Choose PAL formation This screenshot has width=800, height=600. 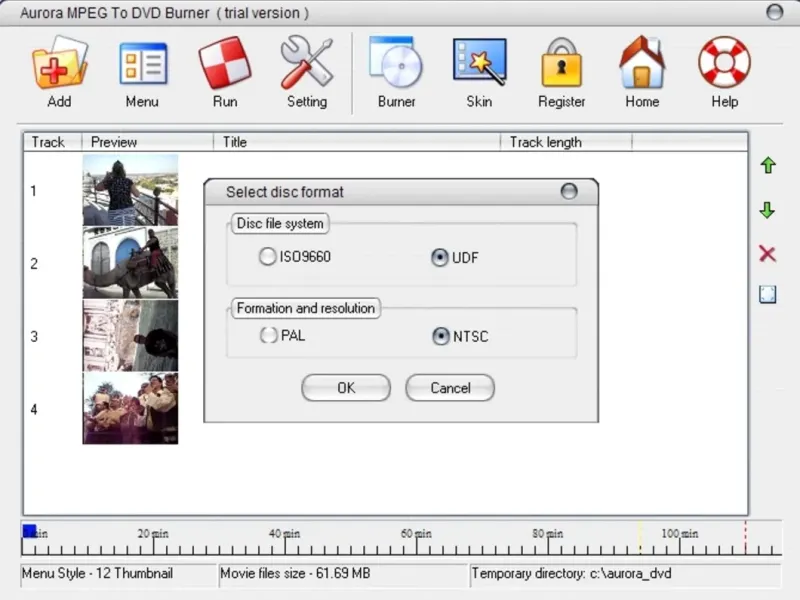click(x=283, y=335)
